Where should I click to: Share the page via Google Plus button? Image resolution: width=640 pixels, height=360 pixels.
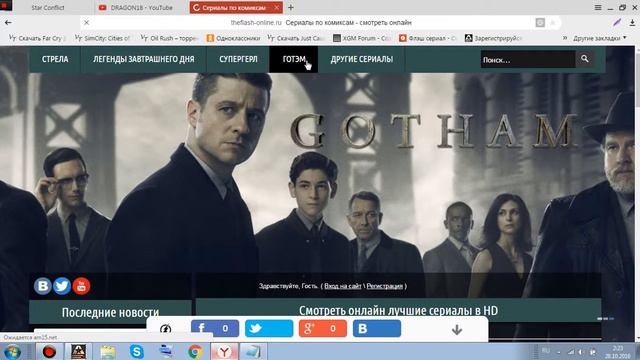pos(323,328)
